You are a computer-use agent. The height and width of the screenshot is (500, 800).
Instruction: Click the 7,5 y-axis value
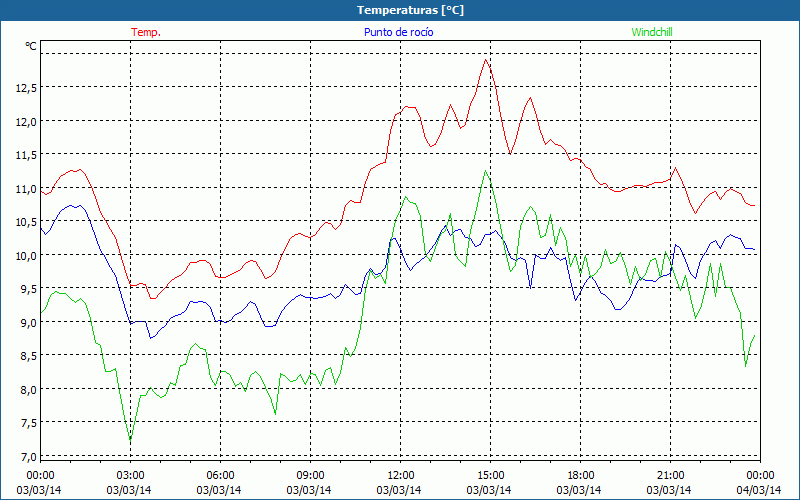[x=29, y=422]
